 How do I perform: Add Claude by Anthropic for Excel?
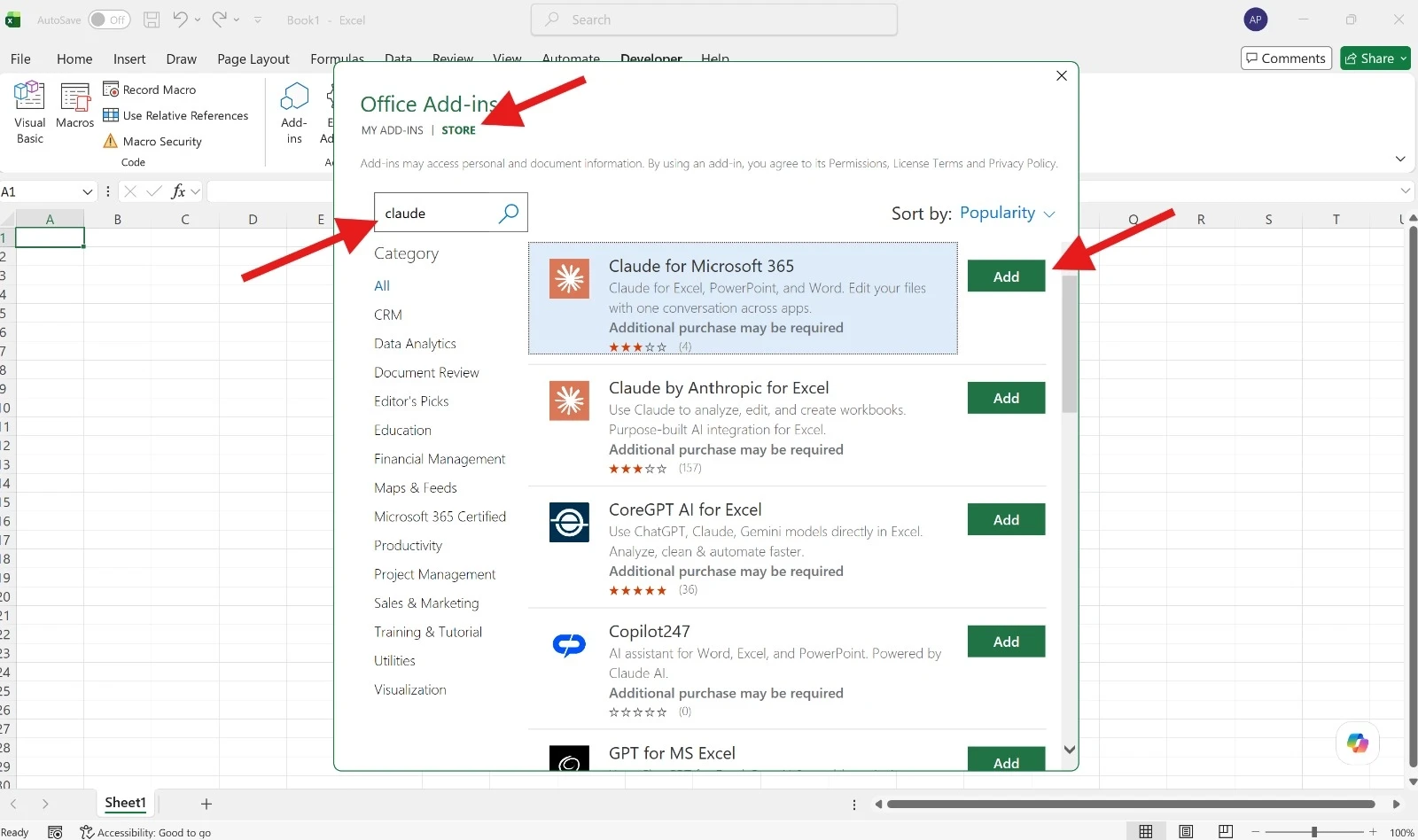(x=1006, y=398)
